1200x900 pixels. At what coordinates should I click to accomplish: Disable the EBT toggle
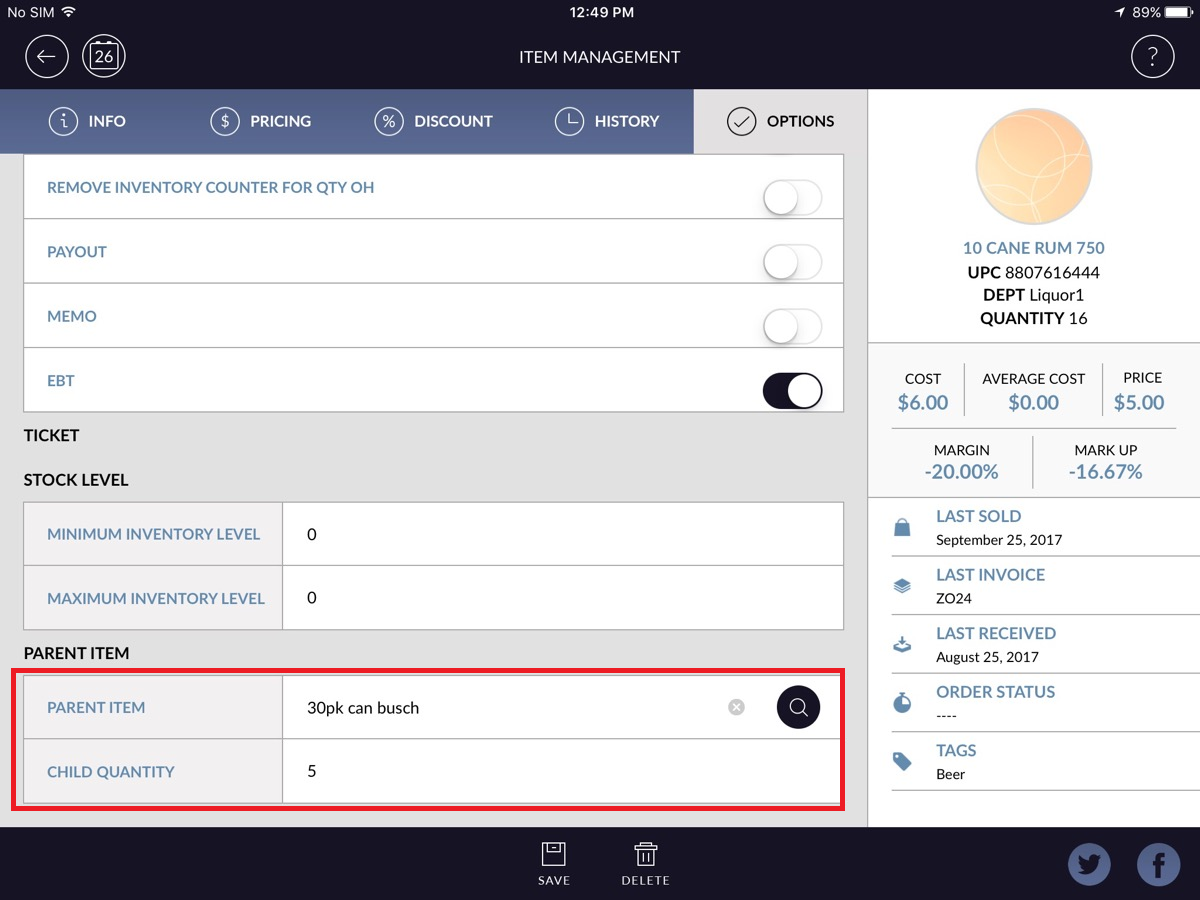(792, 391)
